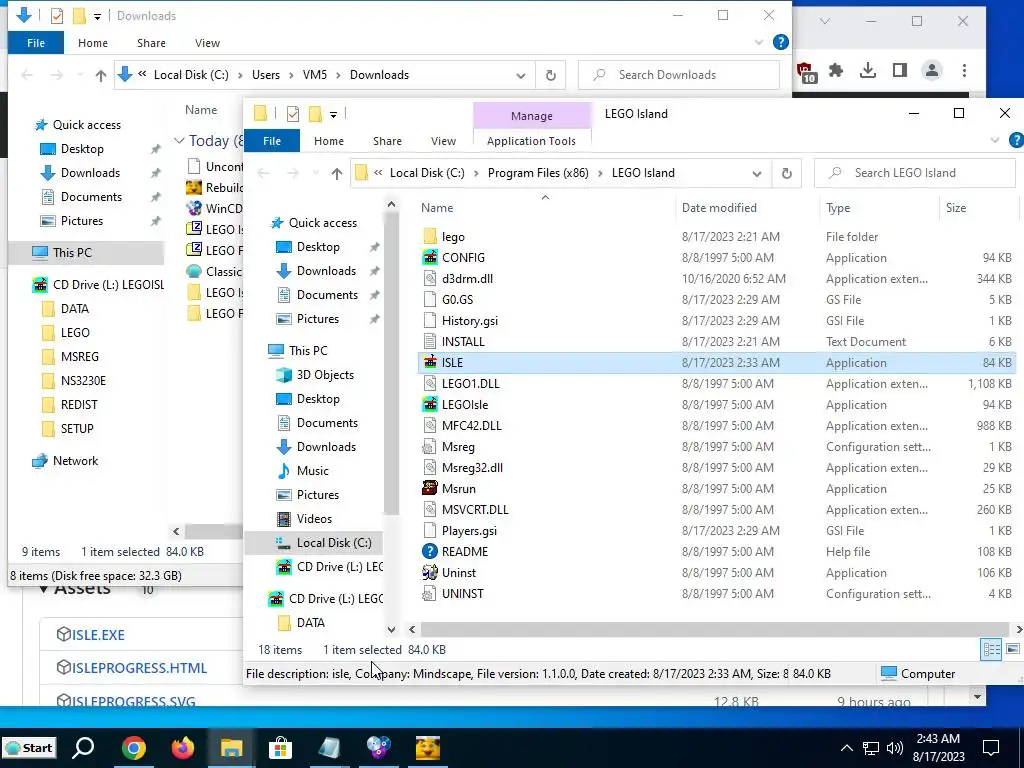This screenshot has height=768, width=1024.
Task: Open the LEGO head app in taskbar
Action: point(428,748)
